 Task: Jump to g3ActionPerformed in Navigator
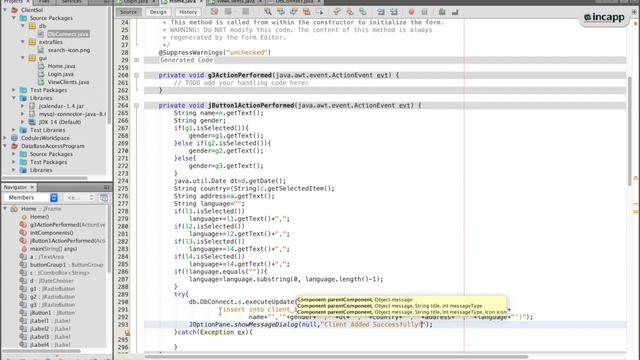pyautogui.click(x=67, y=225)
